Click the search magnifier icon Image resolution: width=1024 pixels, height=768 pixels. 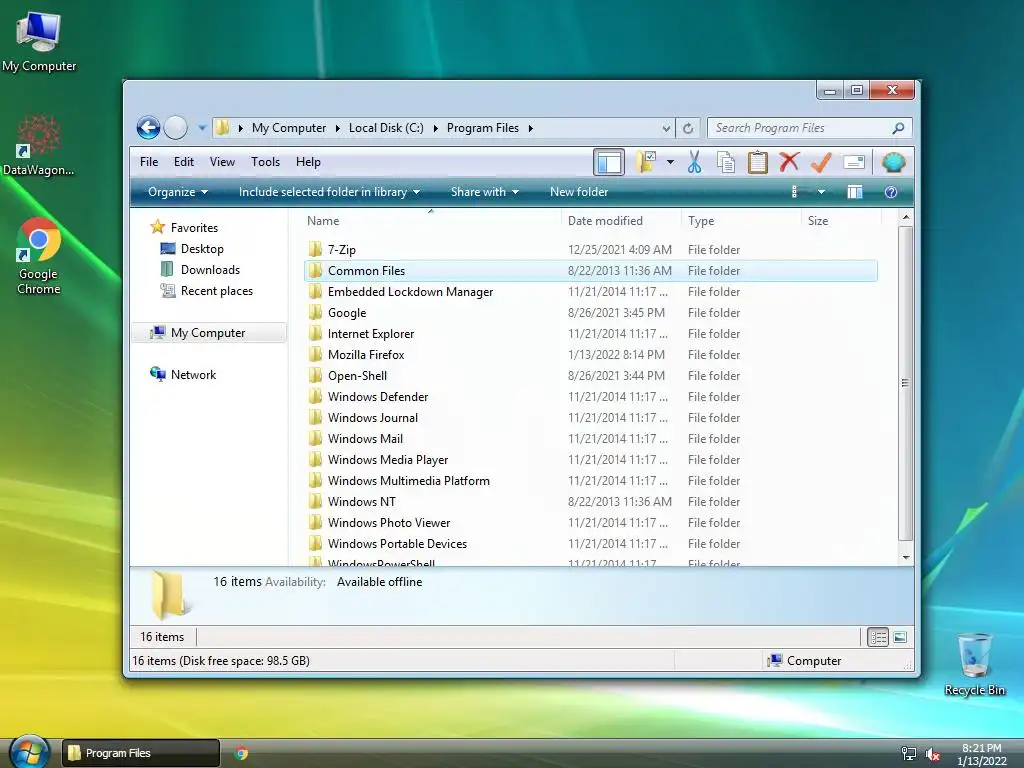coord(899,128)
